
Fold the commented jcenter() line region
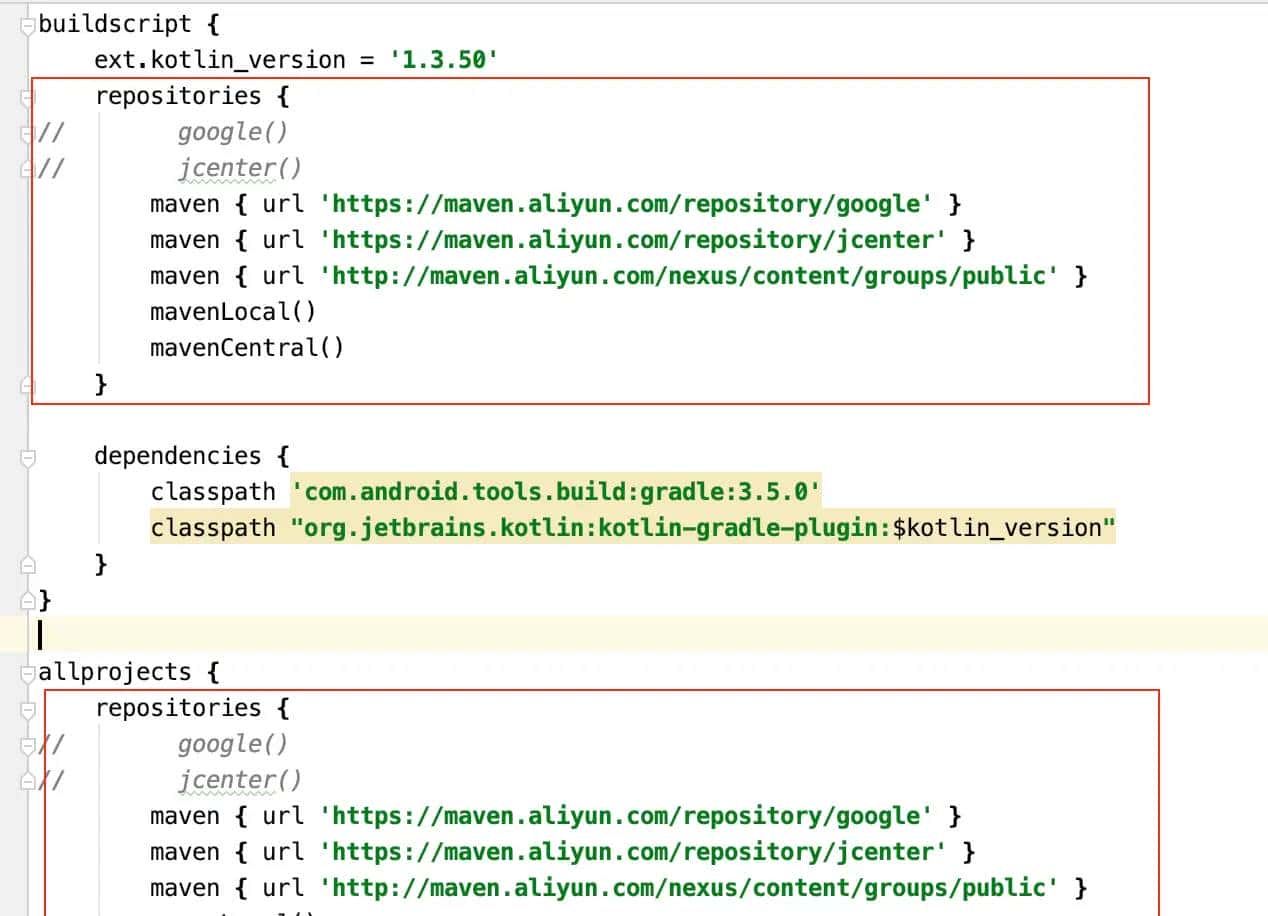(27, 167)
